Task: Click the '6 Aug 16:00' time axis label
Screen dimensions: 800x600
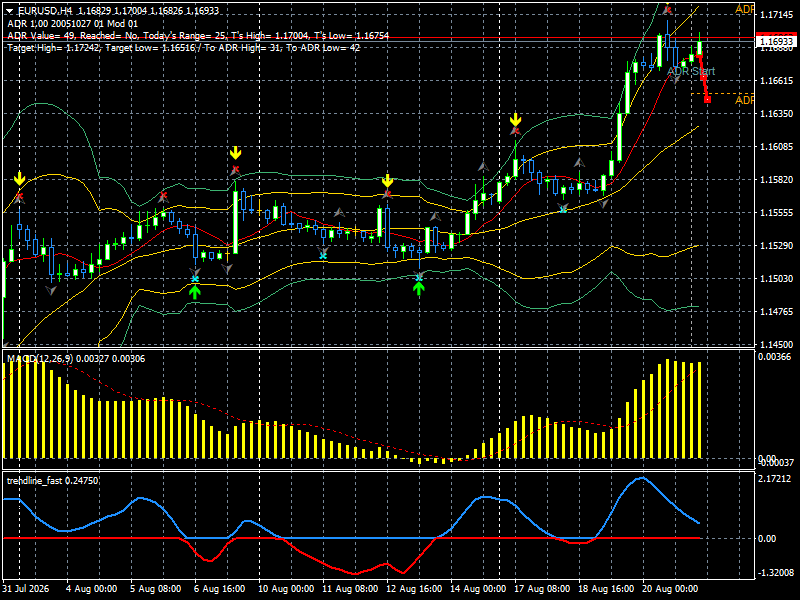Action: click(219, 589)
